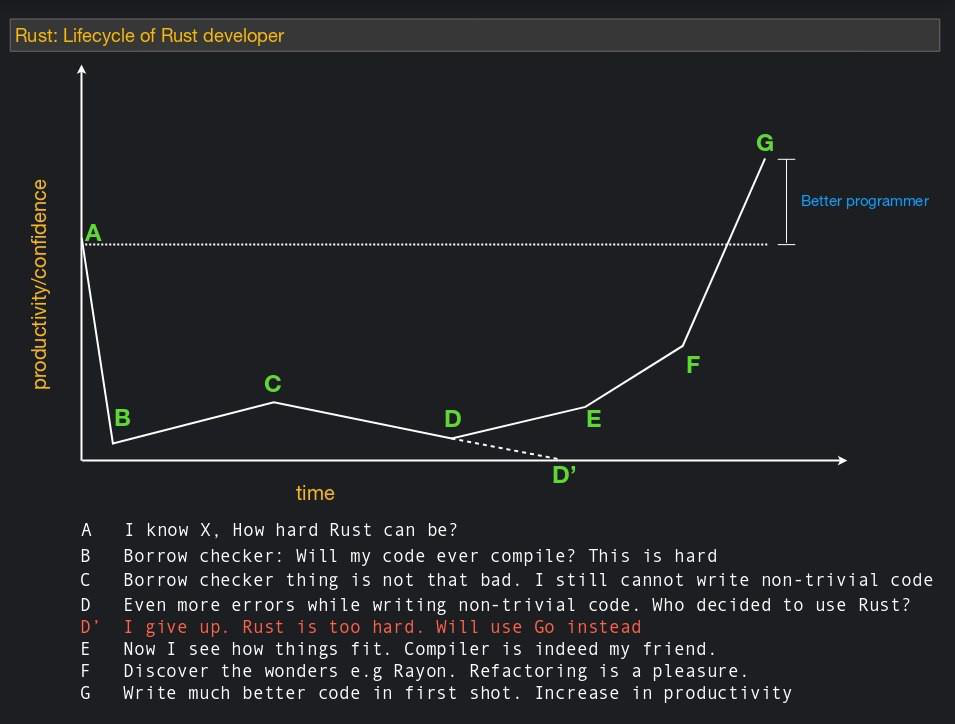
Task: Click green point label A on the chart
Action: click(93, 233)
